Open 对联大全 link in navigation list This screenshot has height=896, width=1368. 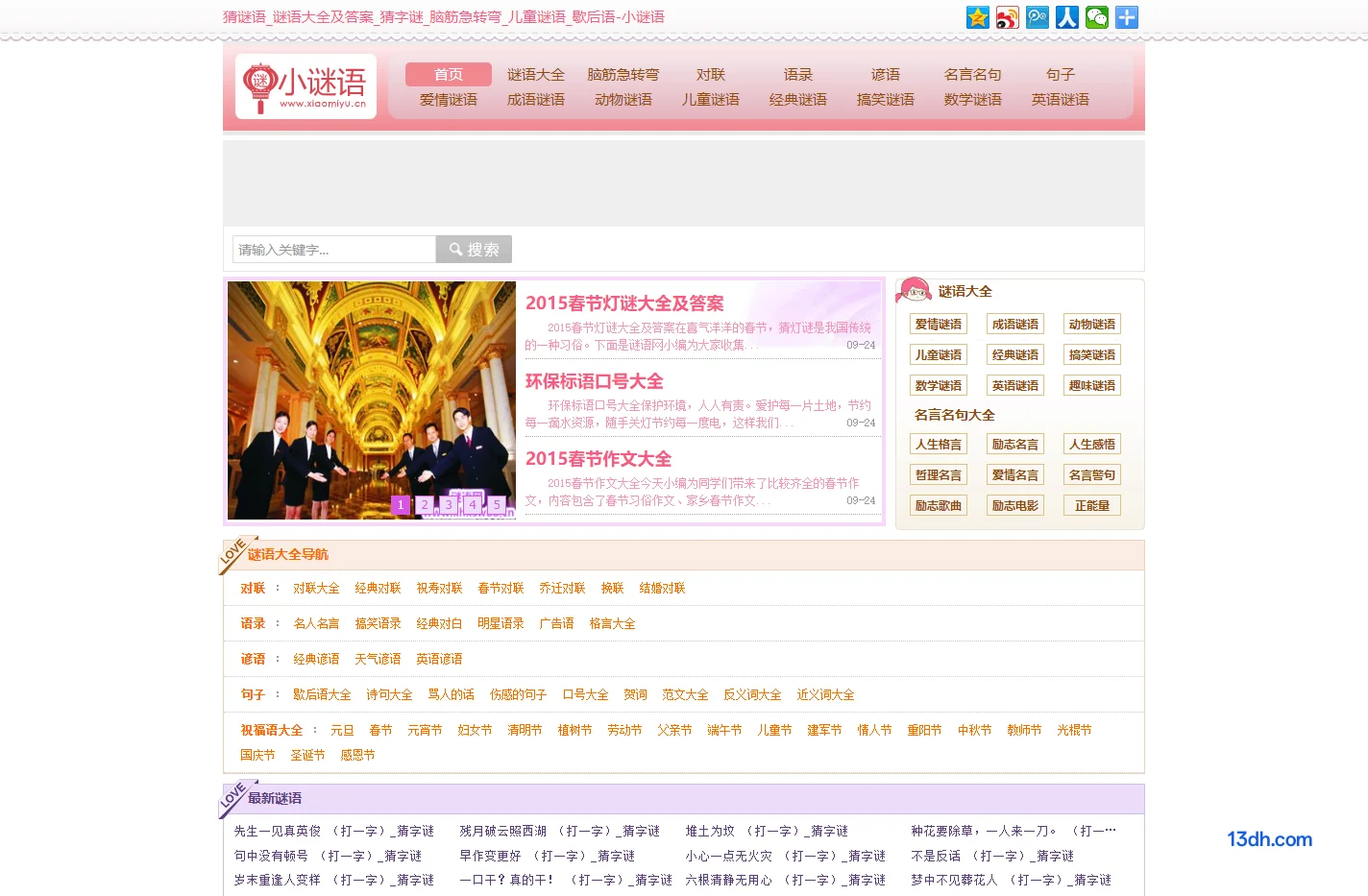point(316,589)
